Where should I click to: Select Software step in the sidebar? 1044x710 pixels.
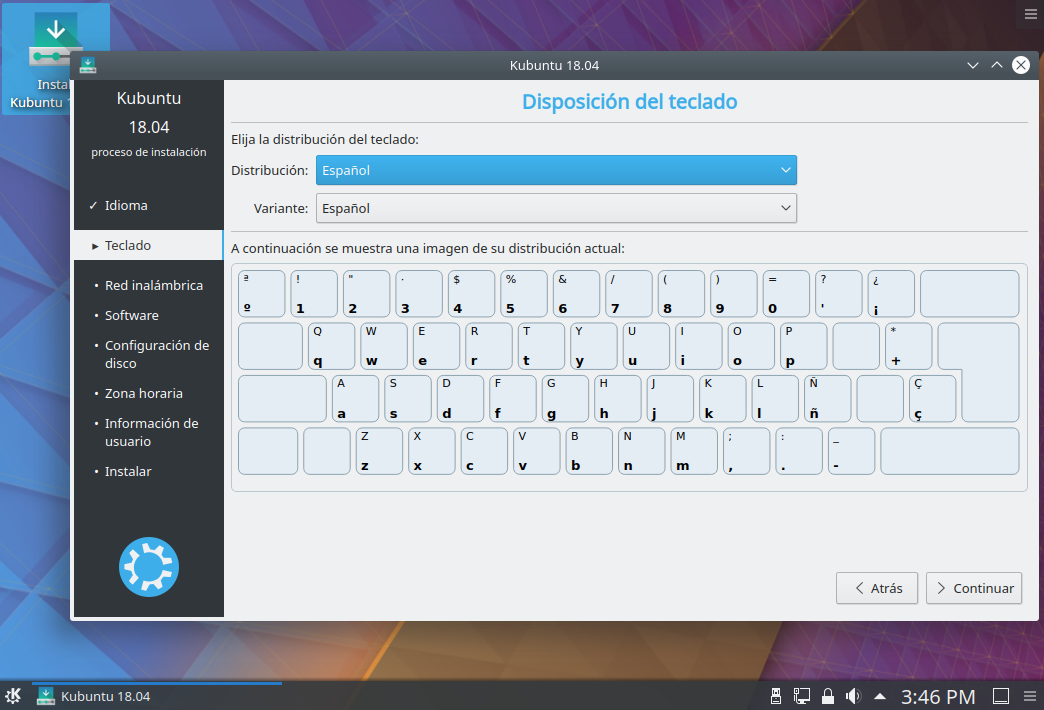[131, 315]
